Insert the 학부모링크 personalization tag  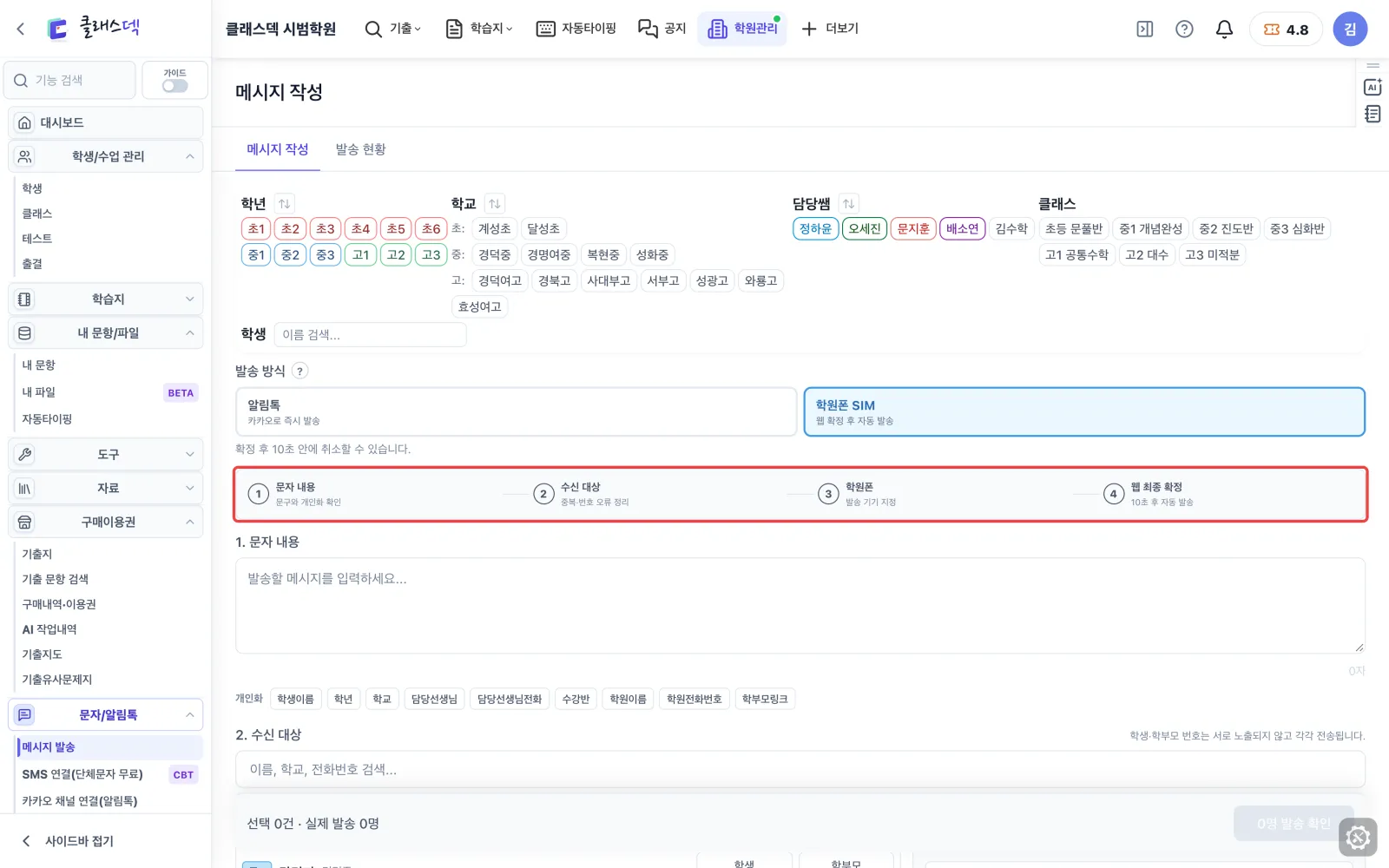tap(765, 700)
